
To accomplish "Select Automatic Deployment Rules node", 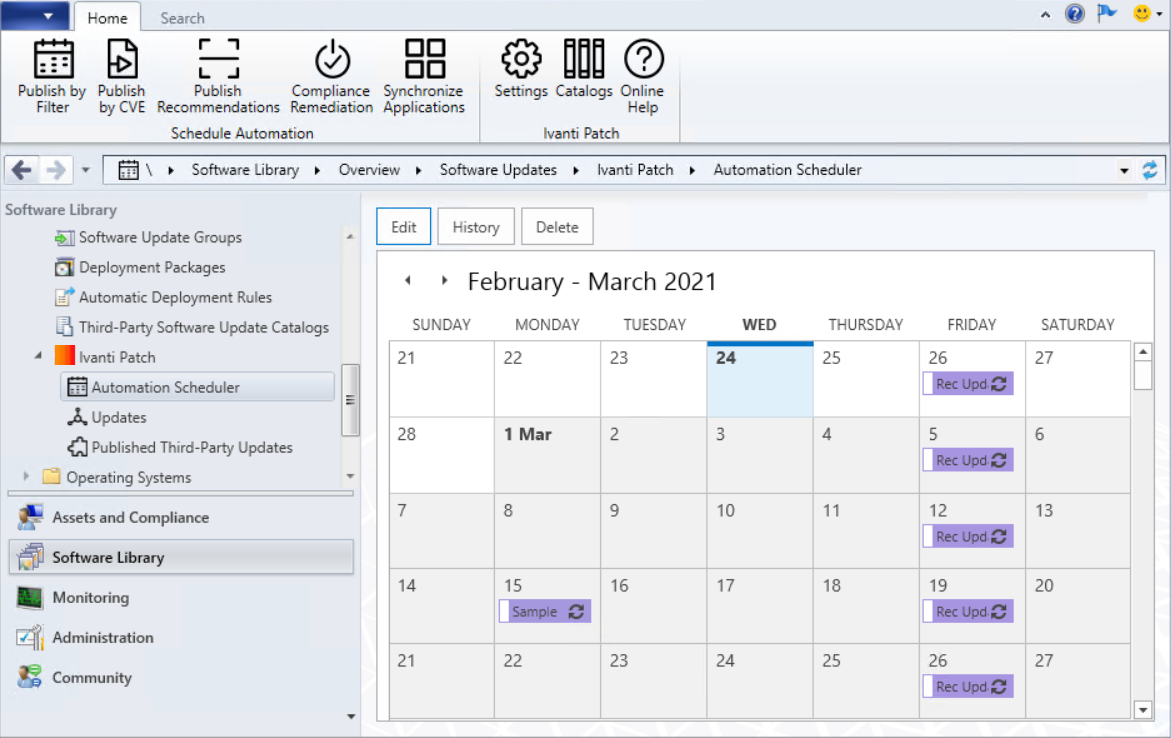I will click(175, 297).
